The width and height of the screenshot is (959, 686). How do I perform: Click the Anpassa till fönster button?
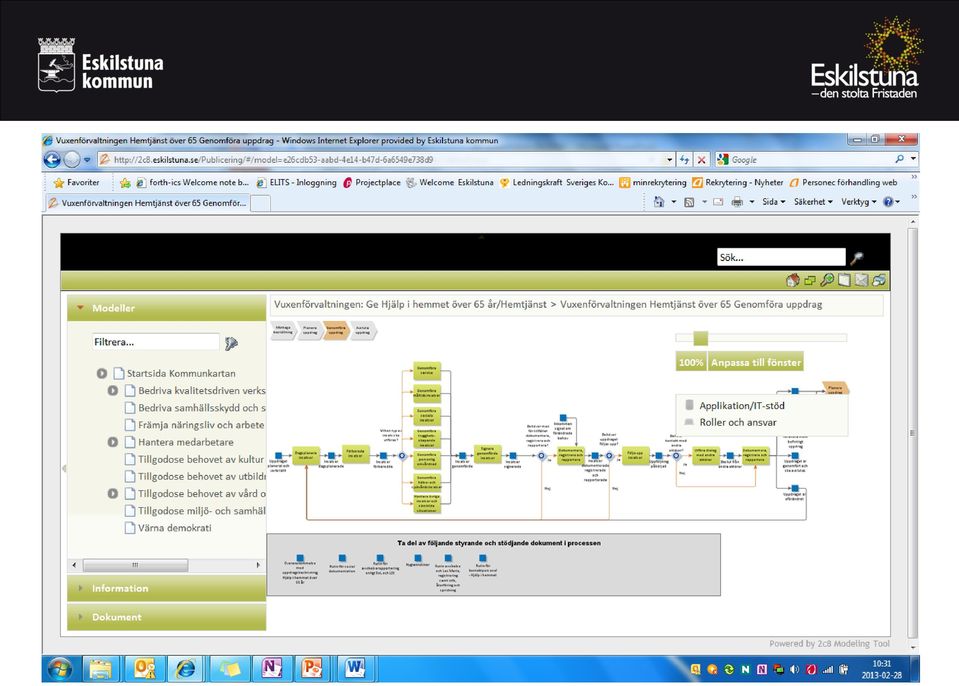[756, 363]
